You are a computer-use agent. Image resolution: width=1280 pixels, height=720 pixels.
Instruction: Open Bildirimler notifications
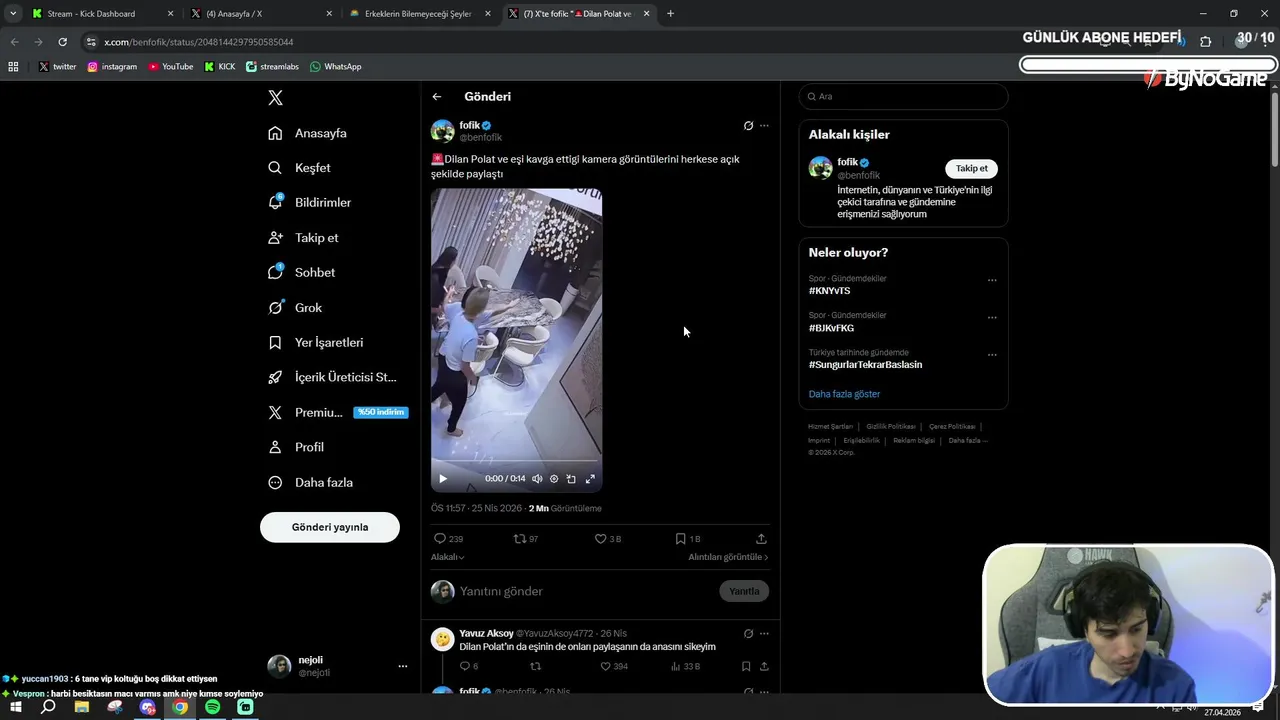[310, 202]
